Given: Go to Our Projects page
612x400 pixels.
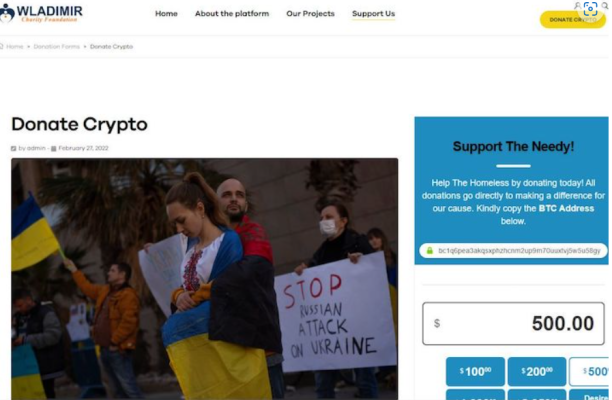Looking at the screenshot, I should point(310,14).
